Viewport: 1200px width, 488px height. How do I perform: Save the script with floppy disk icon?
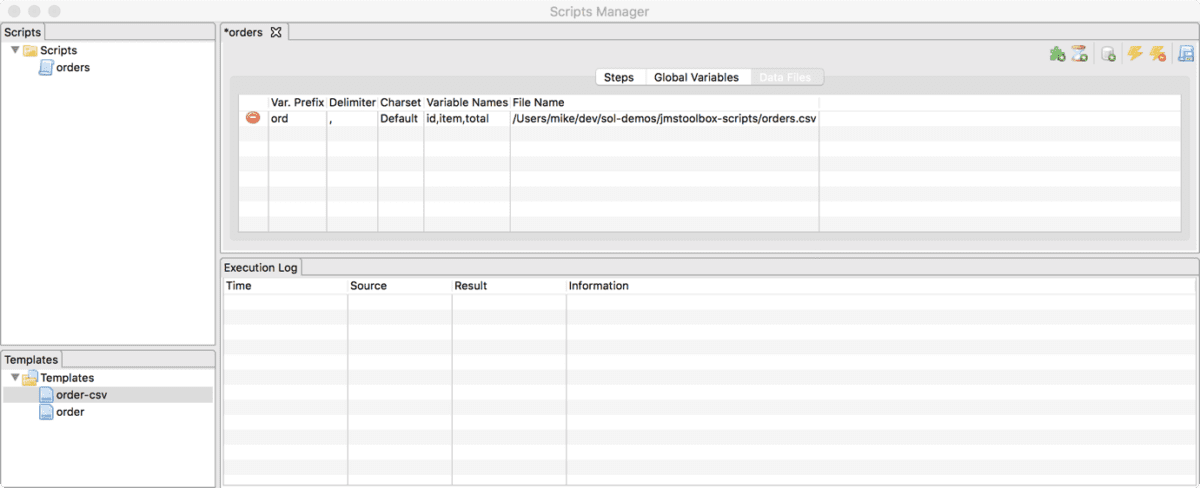(x=1186, y=54)
